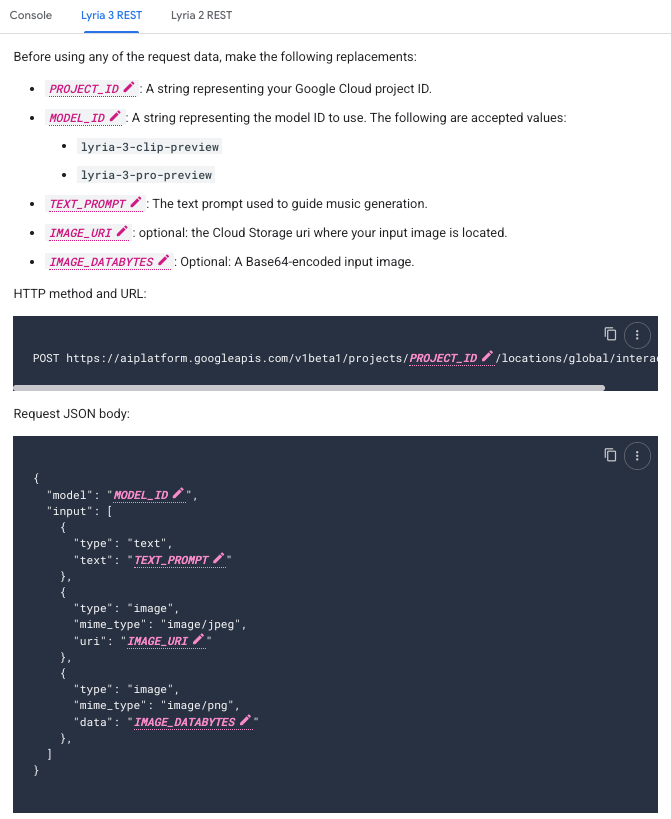Edit PROJECT_ID inside the POST URL
Viewport: 671px width, 819px height.
click(x=489, y=357)
